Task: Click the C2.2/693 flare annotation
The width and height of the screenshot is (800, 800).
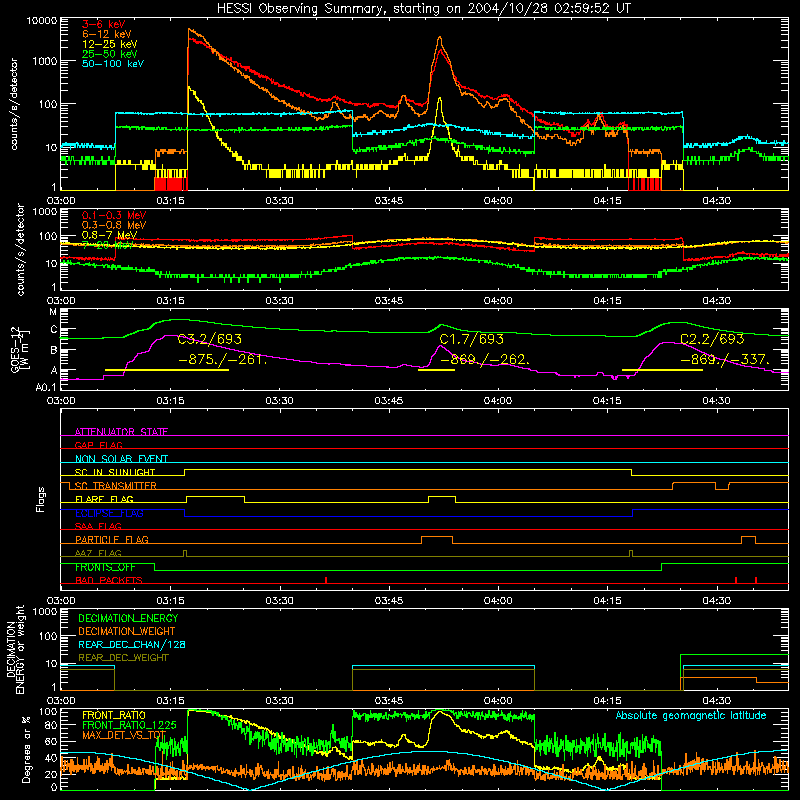Action: point(712,339)
